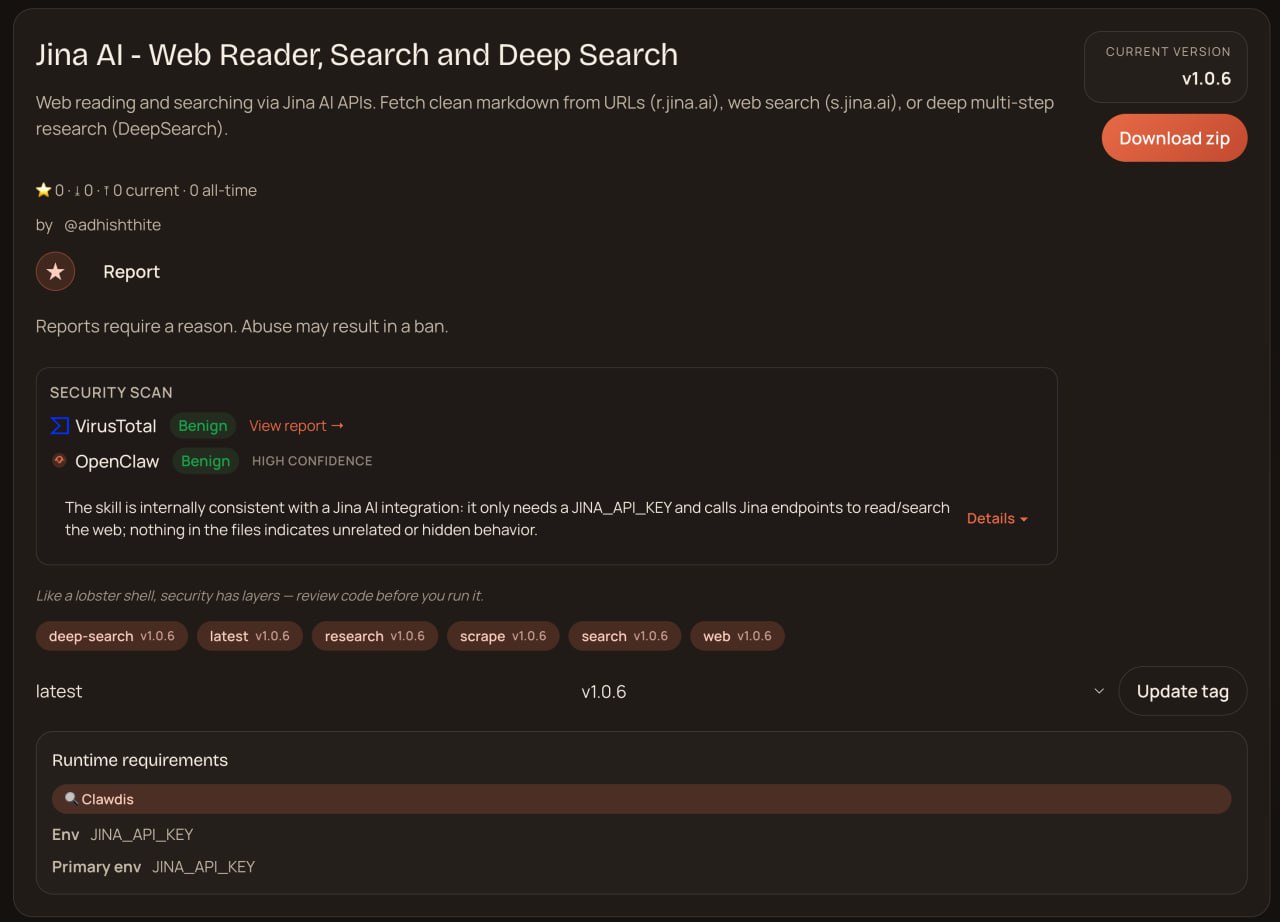Download the skill zip file

coord(1174,138)
